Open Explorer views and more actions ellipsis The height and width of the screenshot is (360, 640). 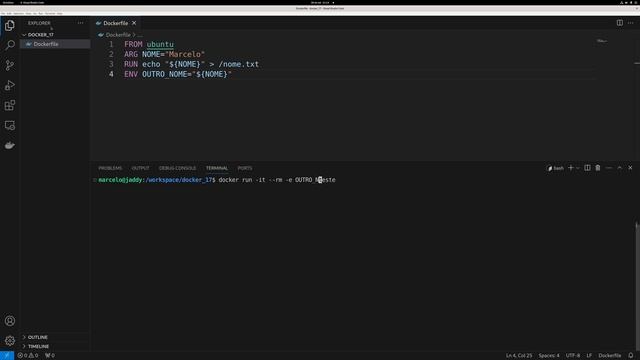point(80,23)
